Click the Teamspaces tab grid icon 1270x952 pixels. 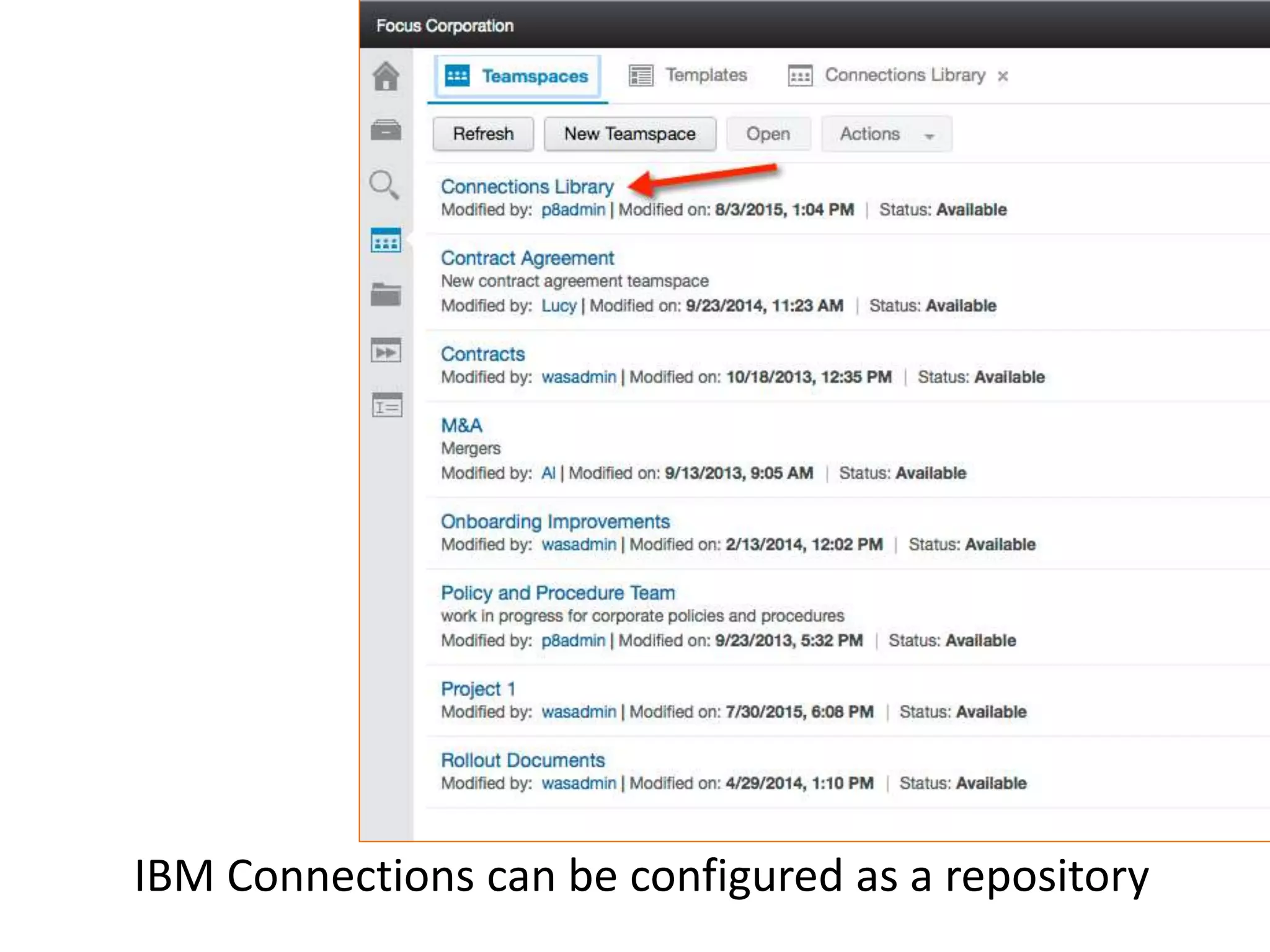(x=458, y=76)
